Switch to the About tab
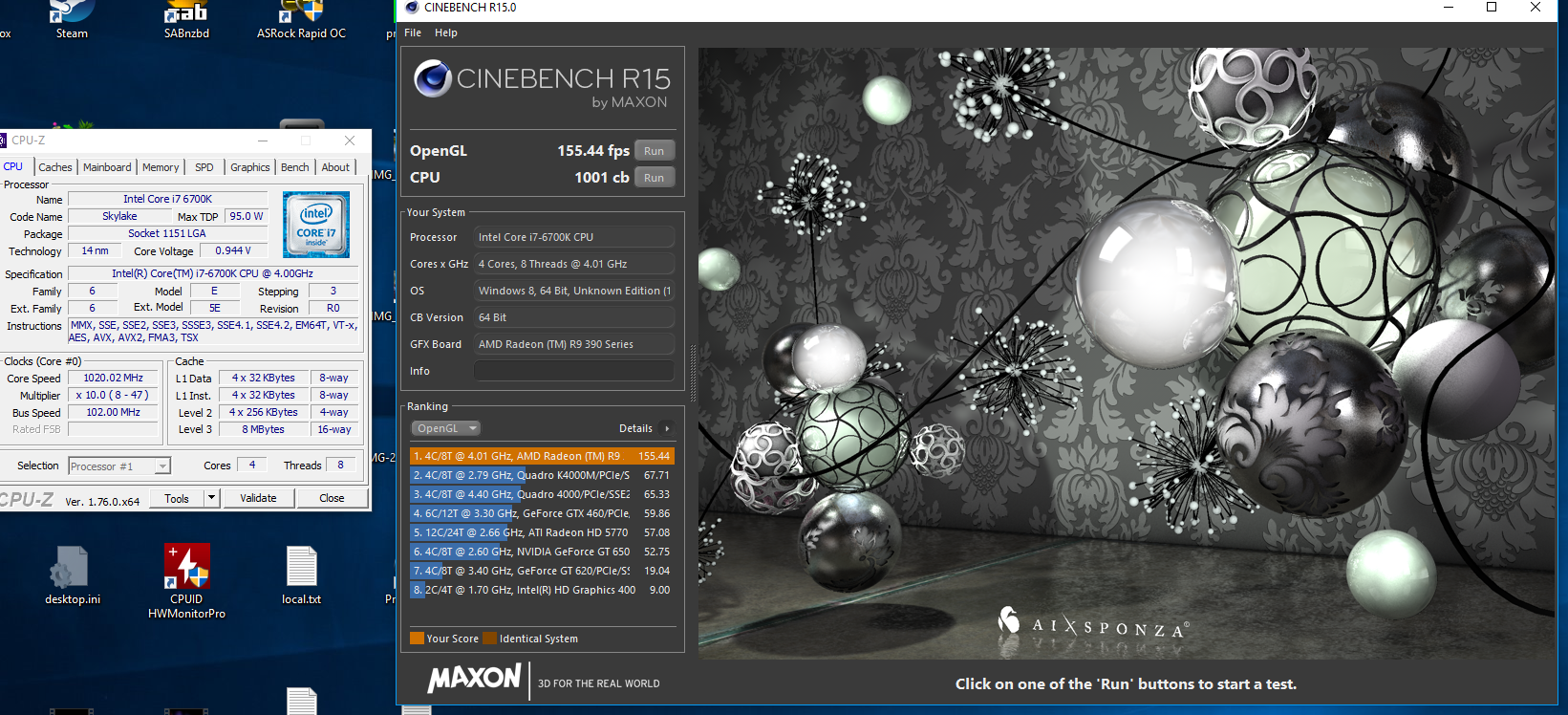 [x=335, y=167]
